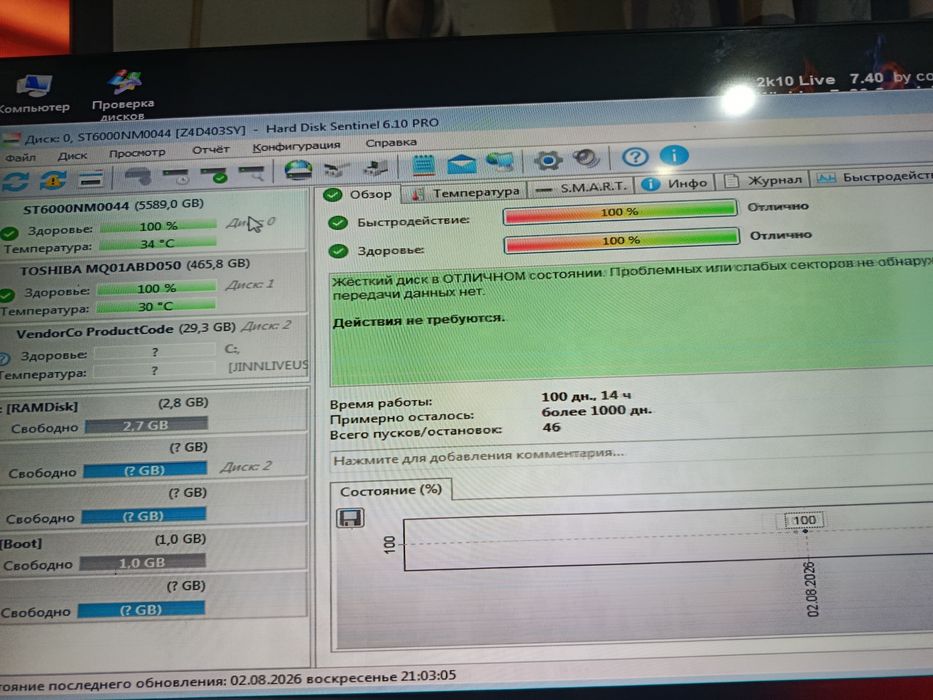Viewport: 933px width, 700px height.
Task: Click the drive-with-box toolbar icon
Action: (375, 168)
